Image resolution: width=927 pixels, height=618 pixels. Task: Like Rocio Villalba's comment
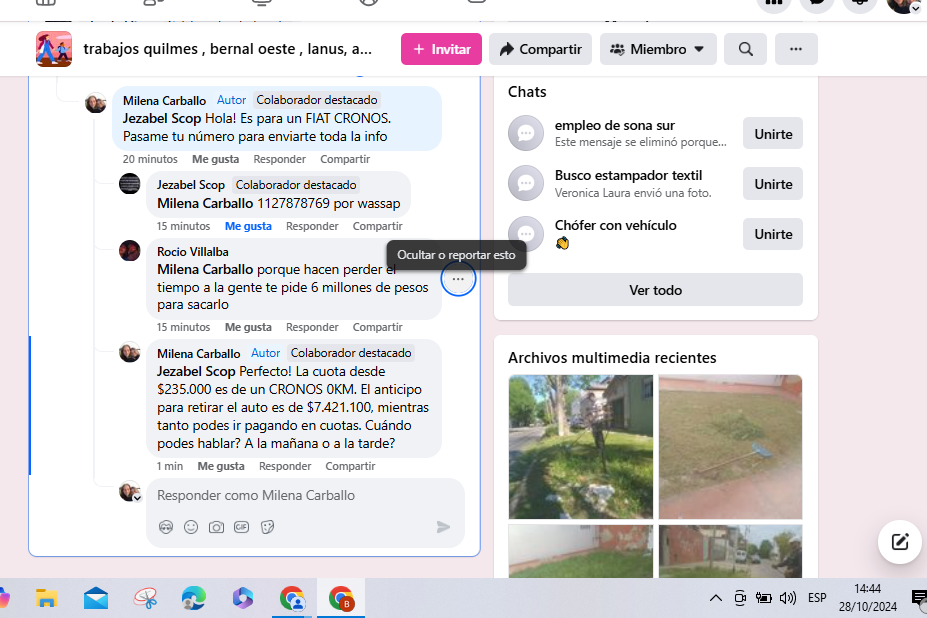[248, 327]
